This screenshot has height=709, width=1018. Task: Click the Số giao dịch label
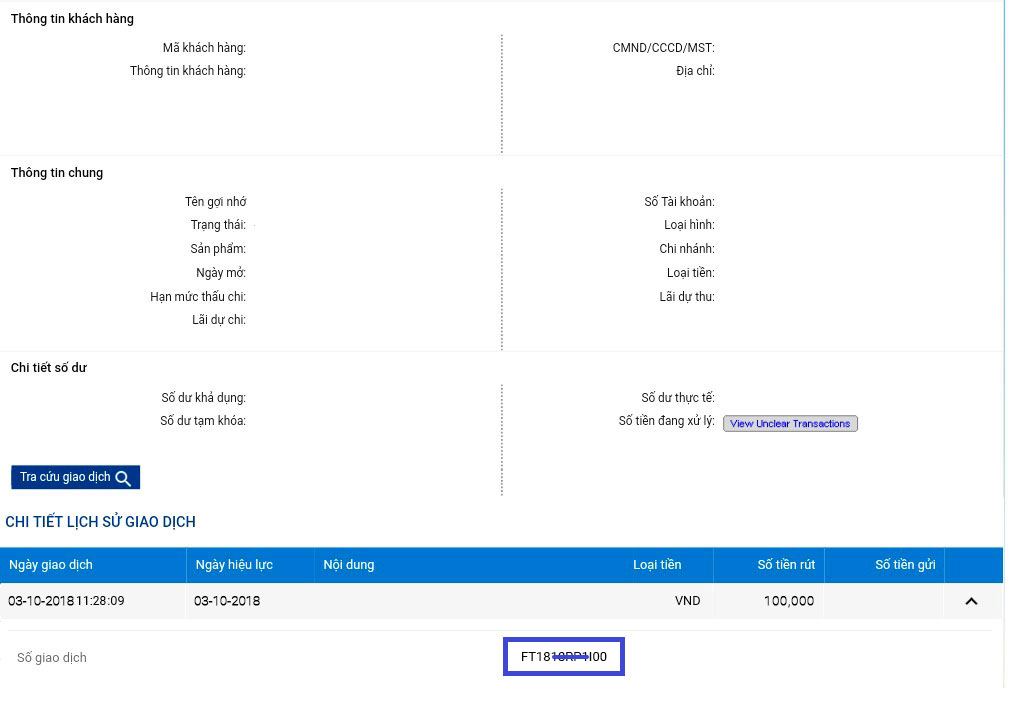(52, 657)
